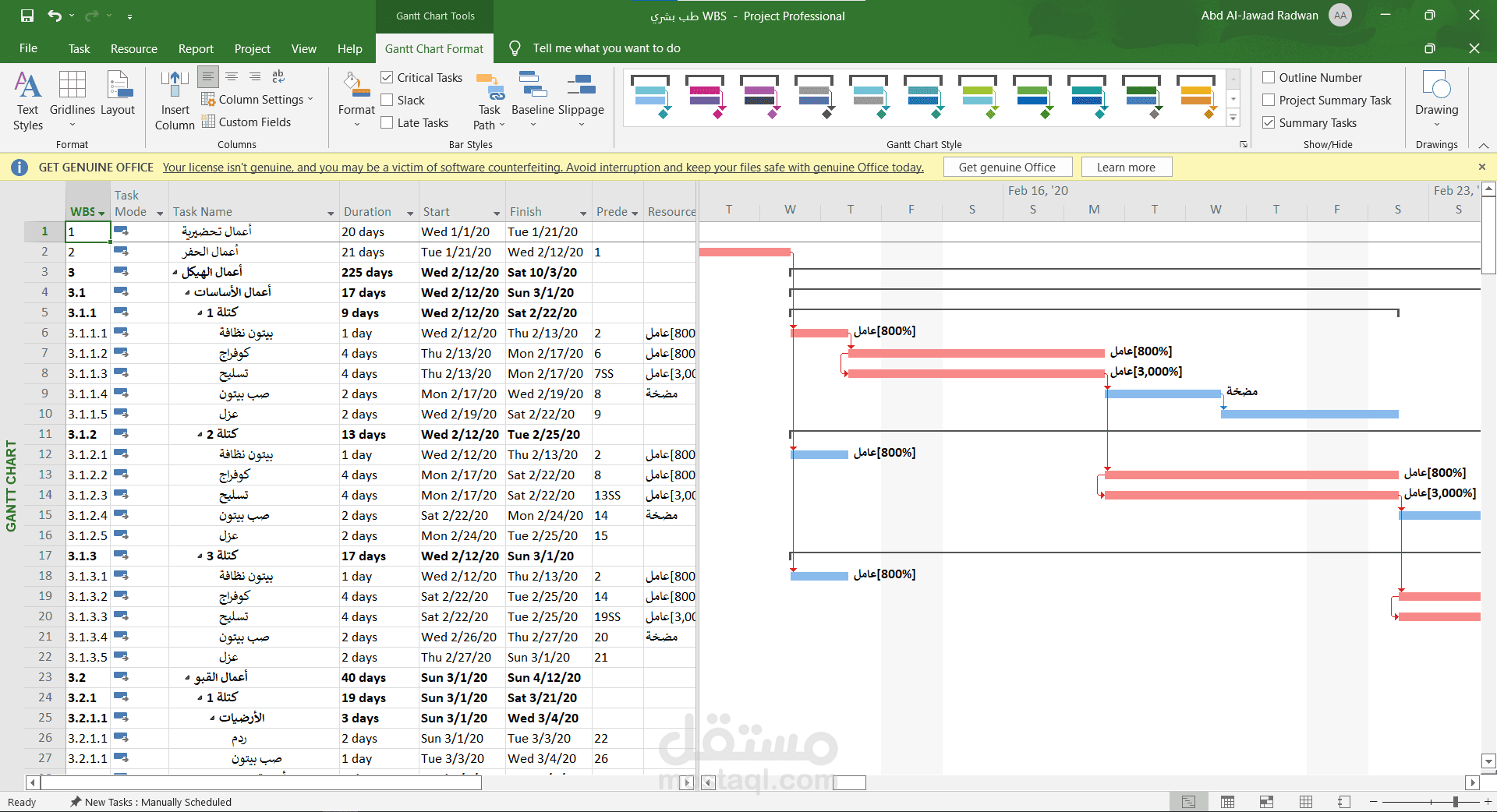The height and width of the screenshot is (812, 1497).
Task: Click the Get genuine Office button
Action: pyautogui.click(x=1007, y=166)
